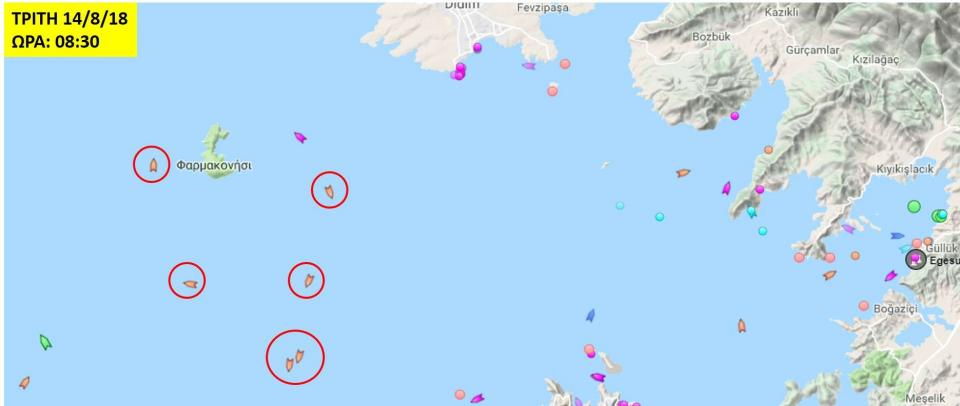This screenshot has width=960, height=406.
Task: Click the large green circle near Kıyıkışlacık
Action: [x=914, y=206]
